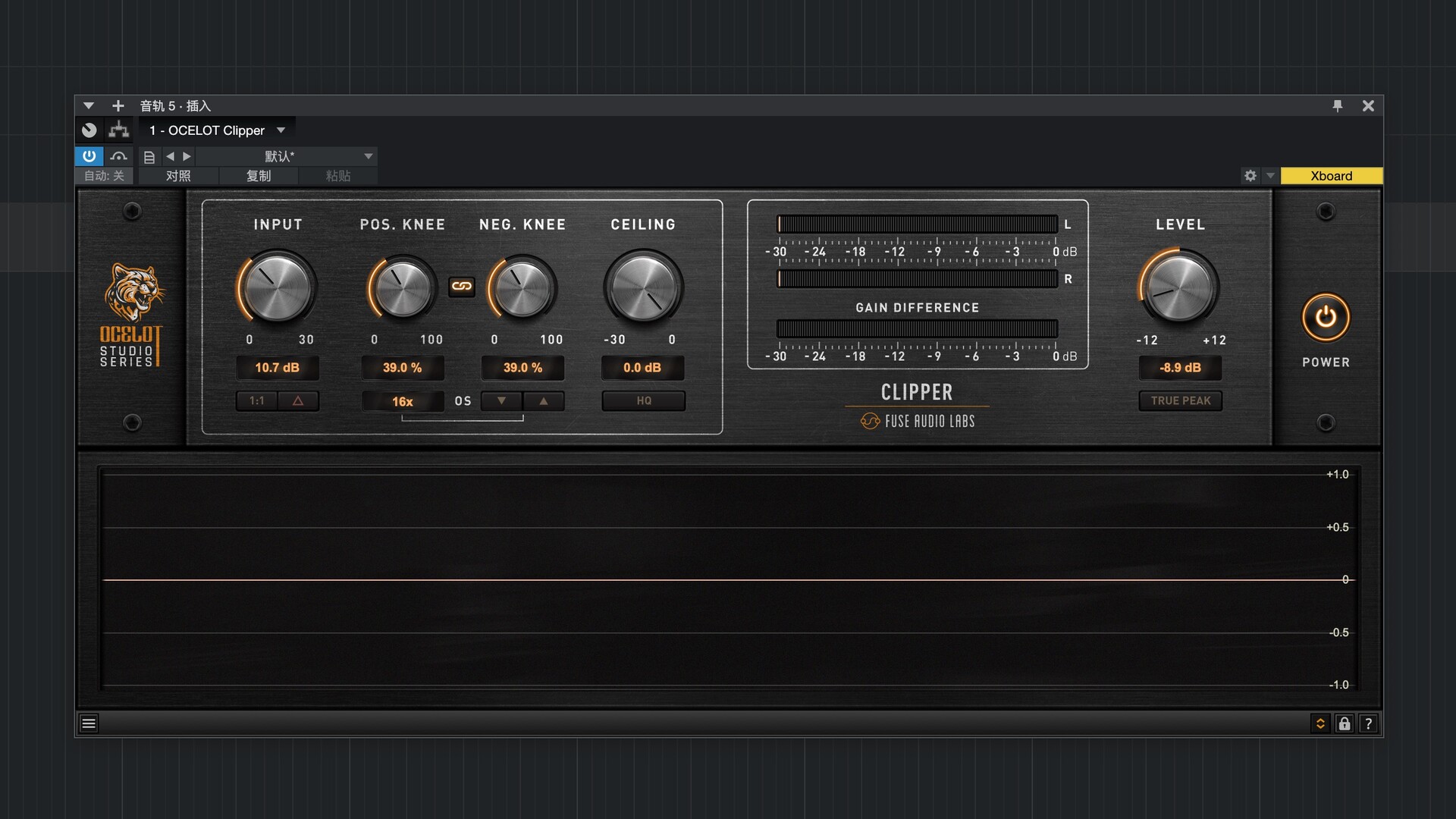Decrease oversampling with down arrow
This screenshot has width=1456, height=819.
click(x=501, y=400)
